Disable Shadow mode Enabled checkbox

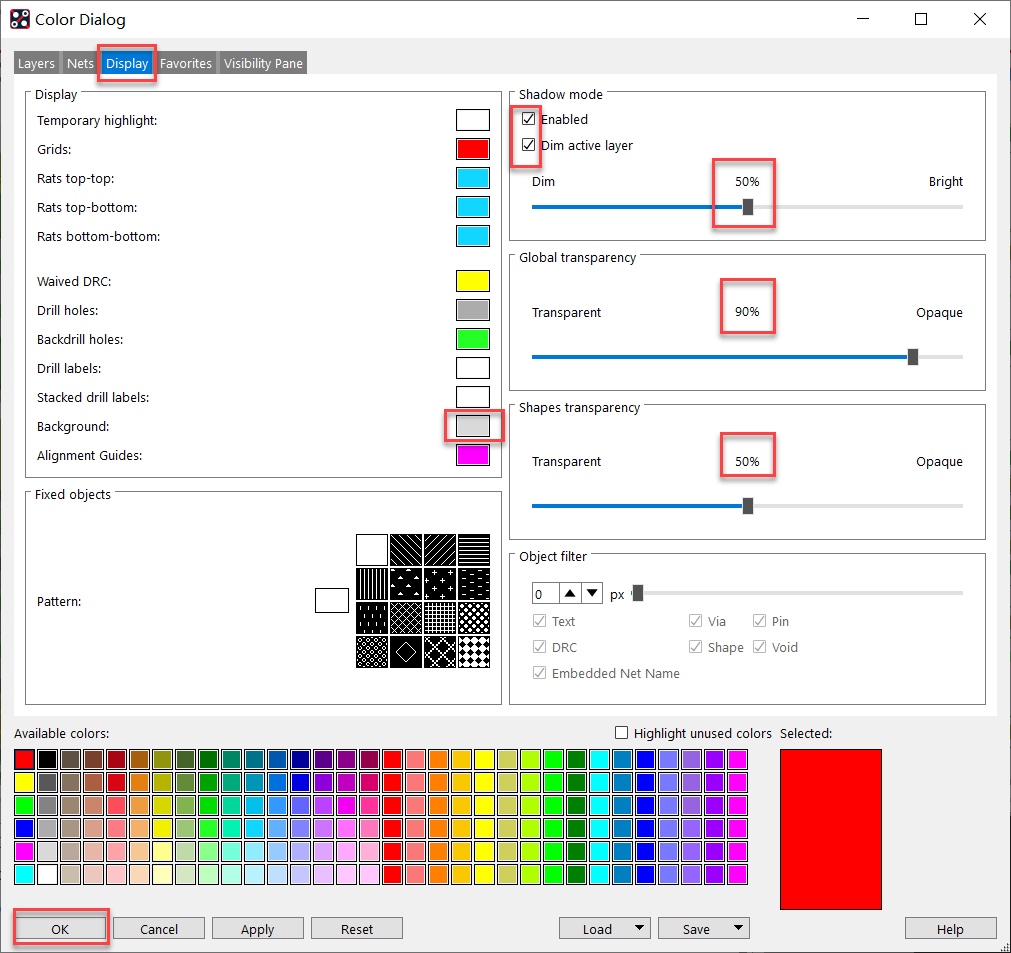click(528, 119)
